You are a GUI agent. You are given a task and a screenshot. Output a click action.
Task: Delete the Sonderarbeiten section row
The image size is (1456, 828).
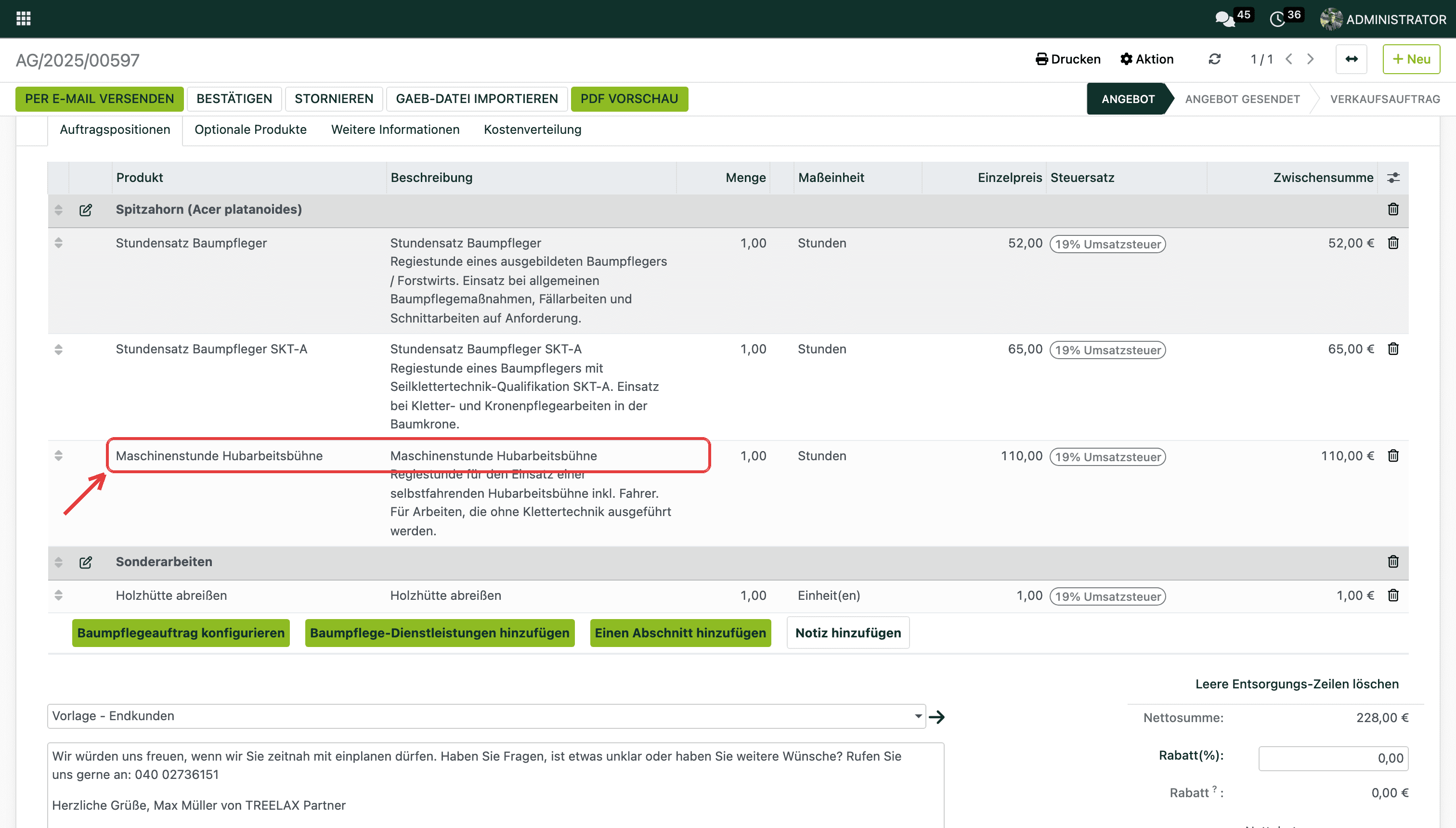tap(1393, 562)
